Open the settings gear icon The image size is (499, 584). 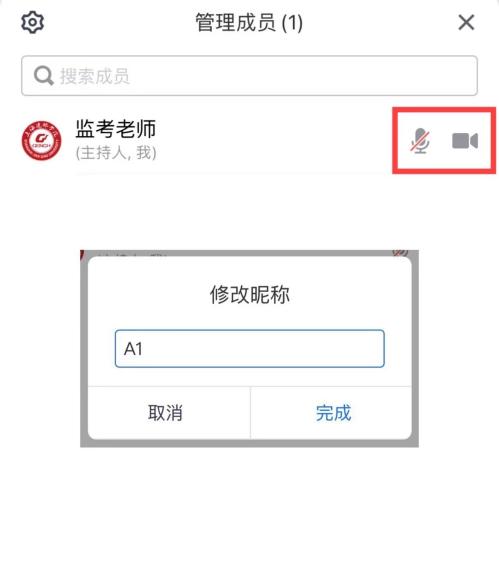click(32, 22)
